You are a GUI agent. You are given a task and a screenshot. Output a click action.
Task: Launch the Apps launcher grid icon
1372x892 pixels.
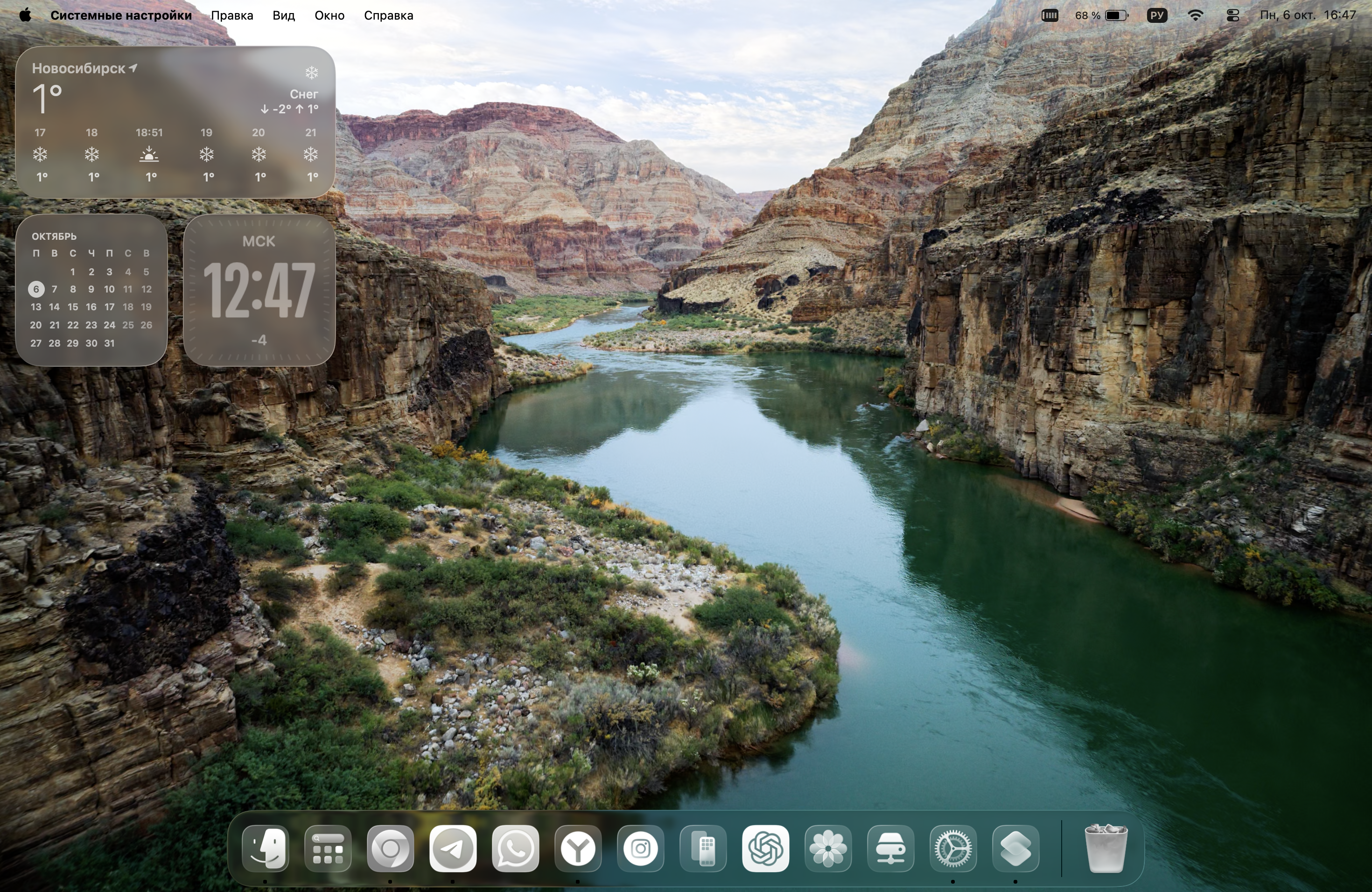[x=328, y=848]
